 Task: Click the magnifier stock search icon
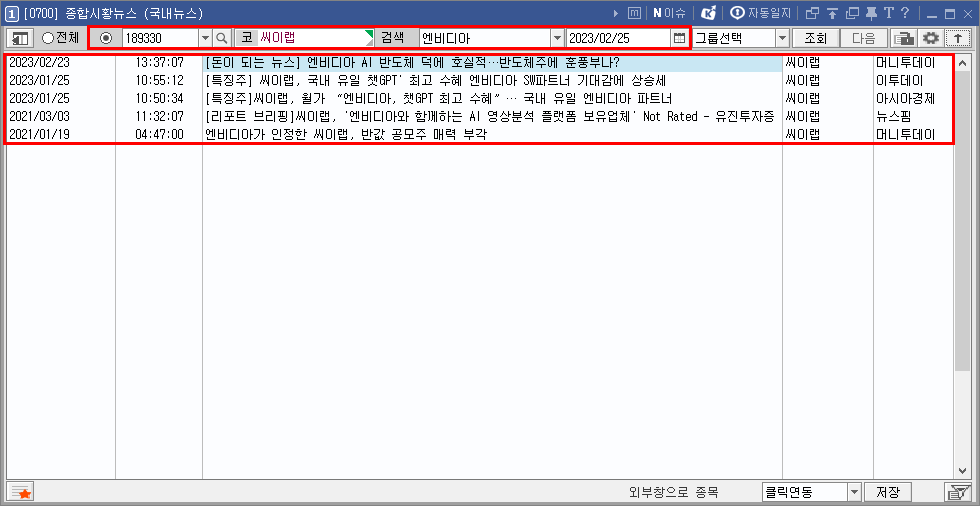222,38
